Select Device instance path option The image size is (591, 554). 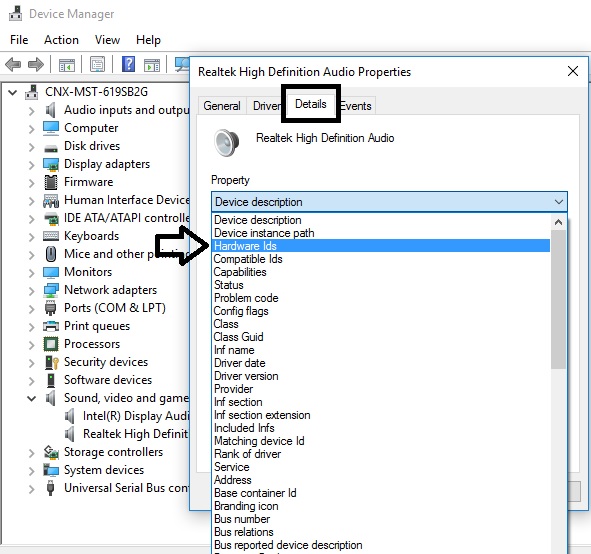coord(381,233)
